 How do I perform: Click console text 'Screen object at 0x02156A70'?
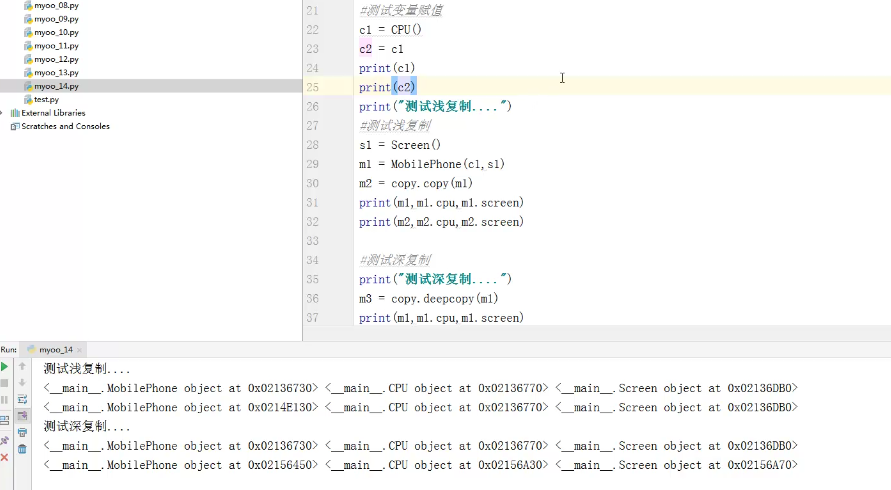(x=705, y=465)
